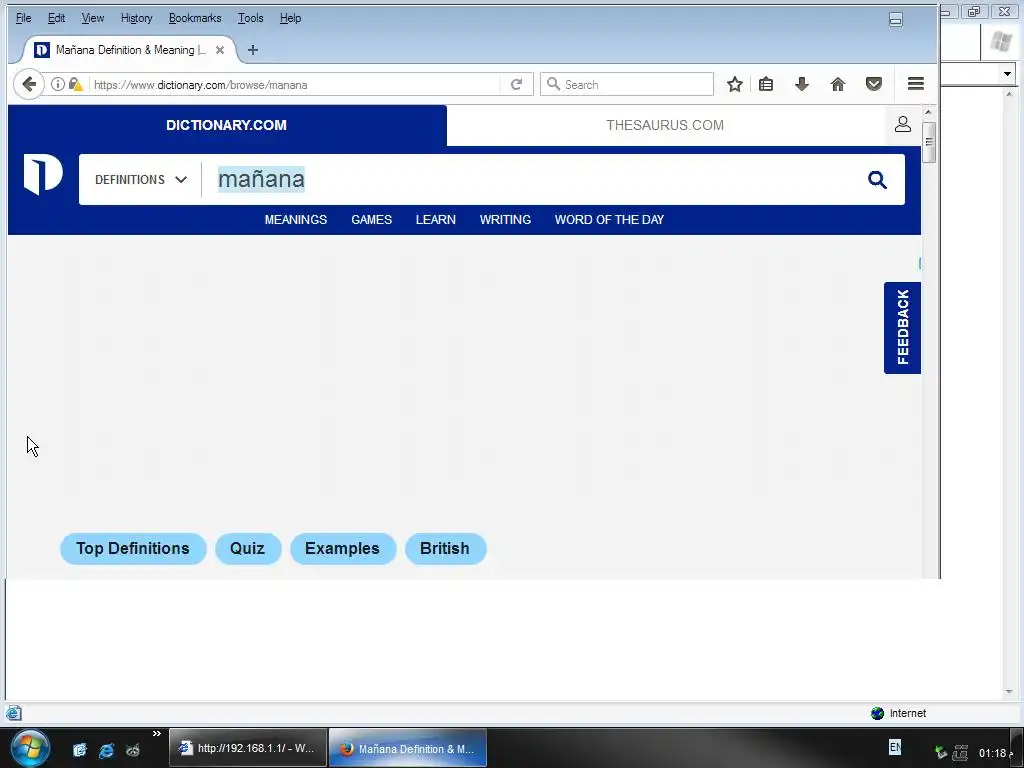Jump to Top Definitions section
The image size is (1024, 768).
click(x=133, y=549)
